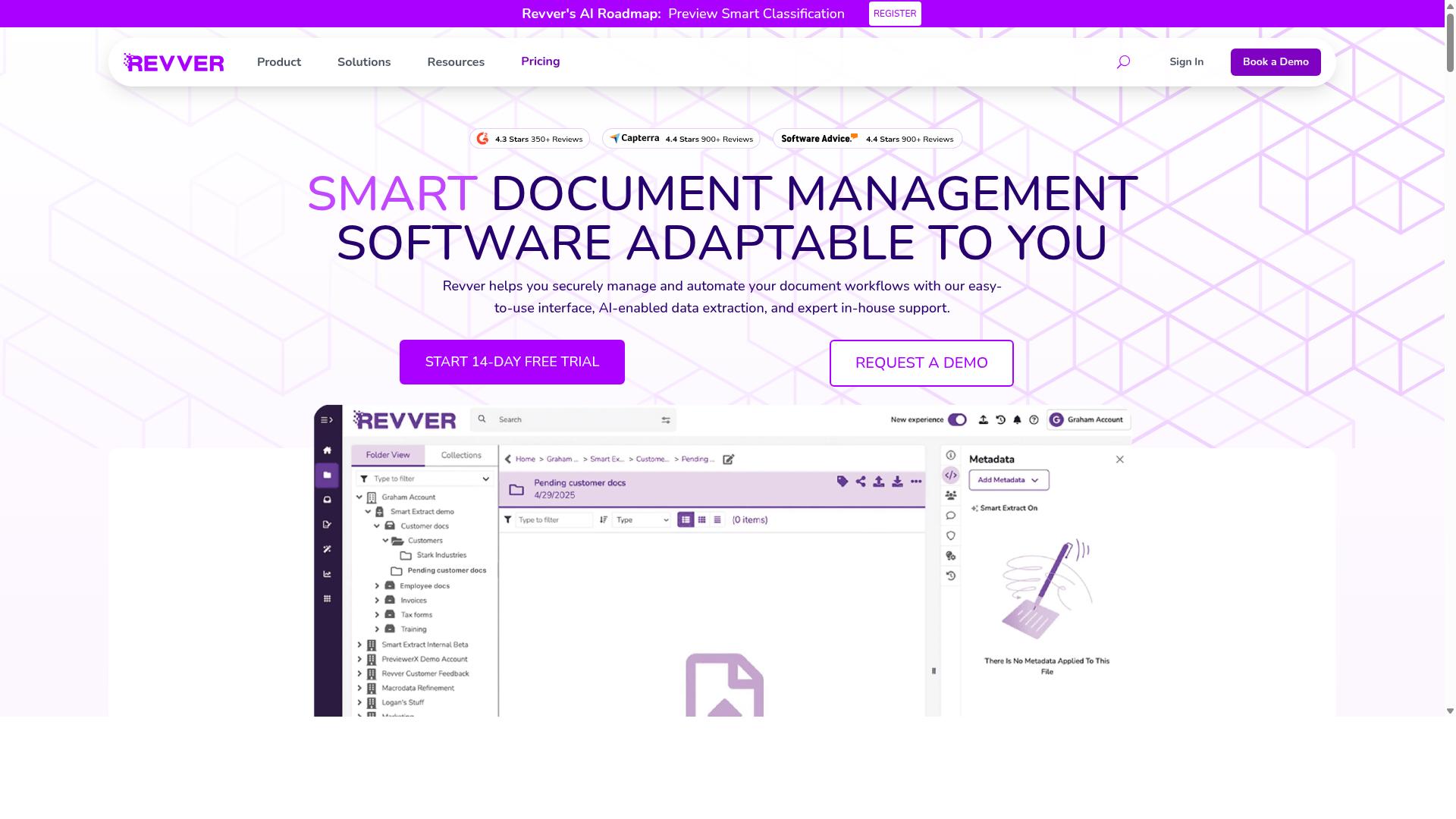This screenshot has width=1456, height=819.
Task: Switch to the Collections tab
Action: click(461, 455)
